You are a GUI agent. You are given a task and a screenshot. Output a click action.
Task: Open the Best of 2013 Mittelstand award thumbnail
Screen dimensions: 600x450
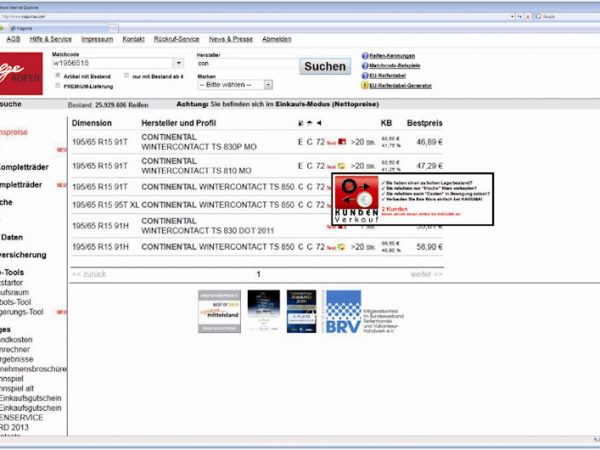(x=219, y=311)
